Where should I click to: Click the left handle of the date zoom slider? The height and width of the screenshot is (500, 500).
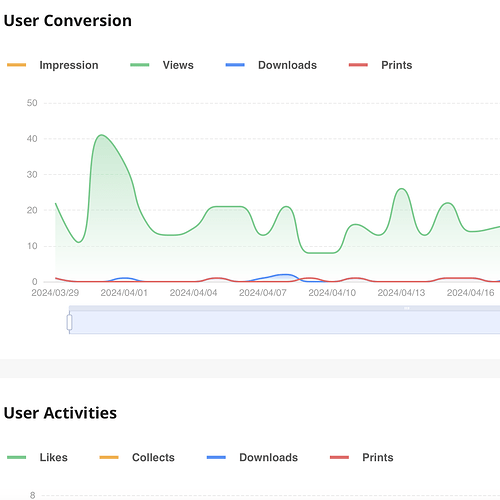click(x=69, y=322)
